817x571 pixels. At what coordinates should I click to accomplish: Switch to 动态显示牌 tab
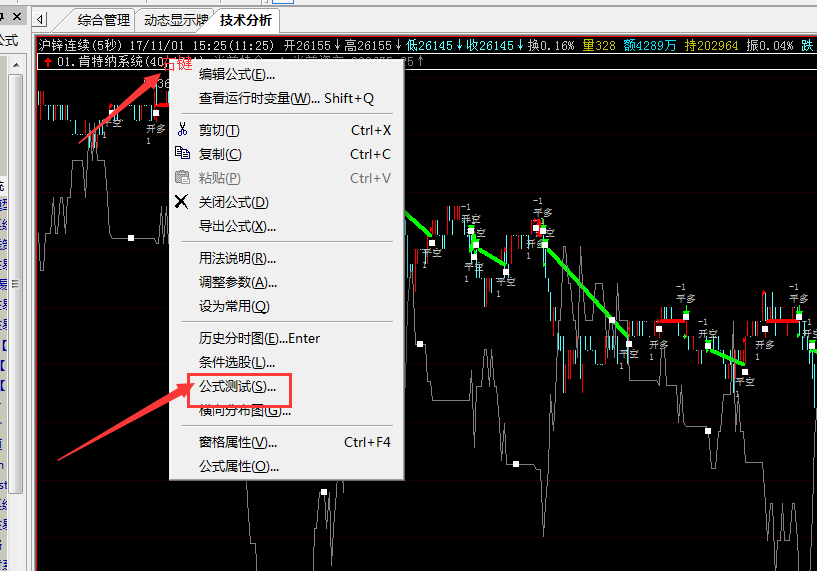point(176,20)
